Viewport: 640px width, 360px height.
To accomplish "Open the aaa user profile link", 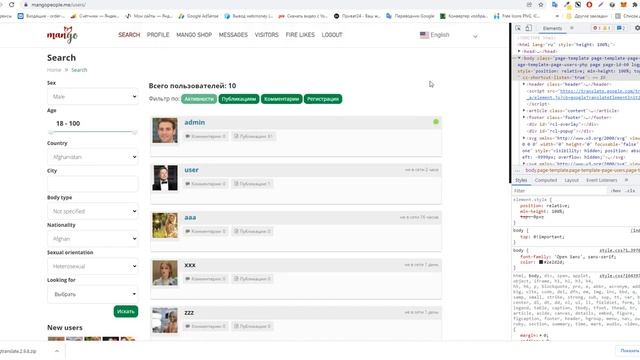I will [x=190, y=218].
